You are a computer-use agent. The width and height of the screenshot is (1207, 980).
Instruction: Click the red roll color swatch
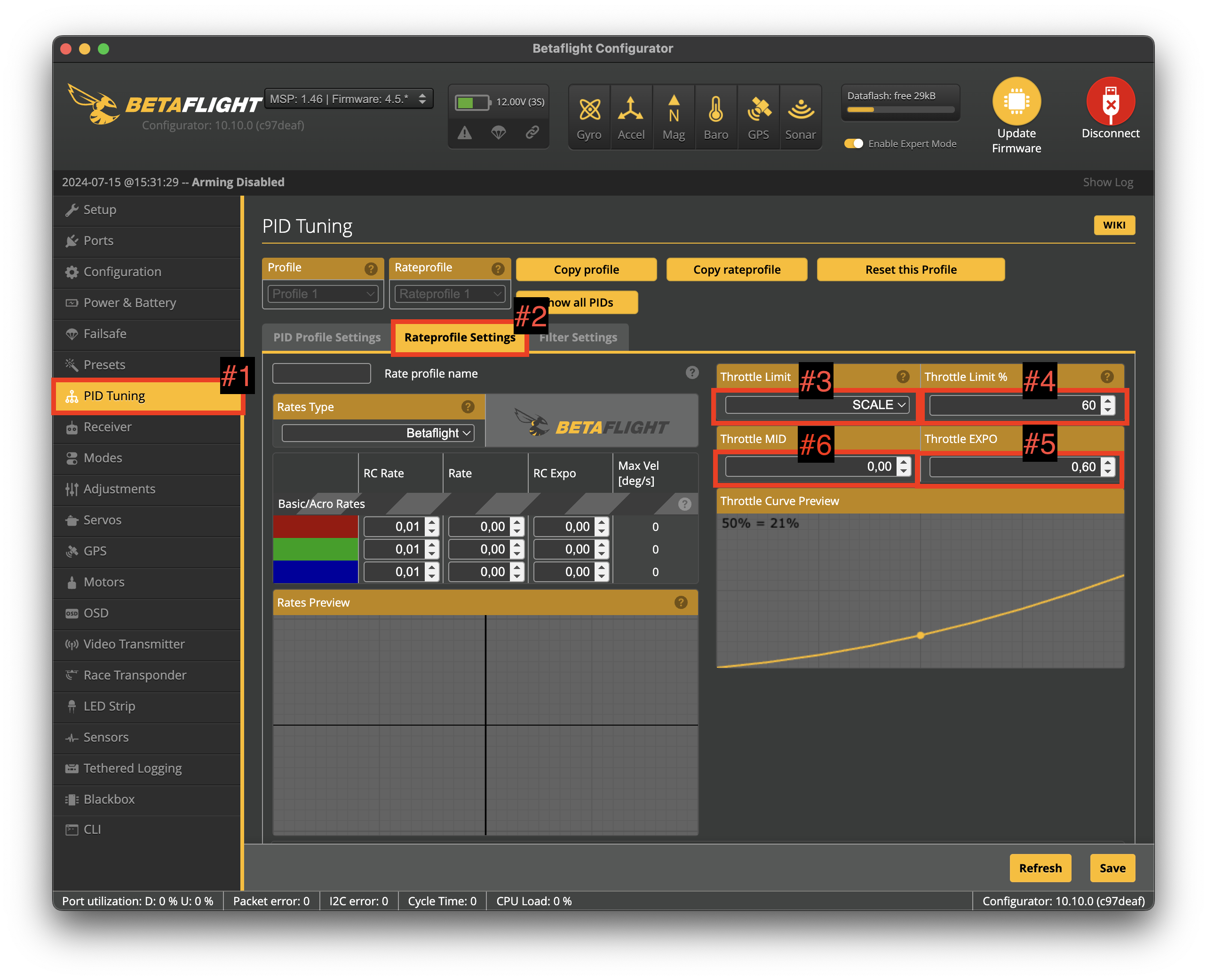315,527
